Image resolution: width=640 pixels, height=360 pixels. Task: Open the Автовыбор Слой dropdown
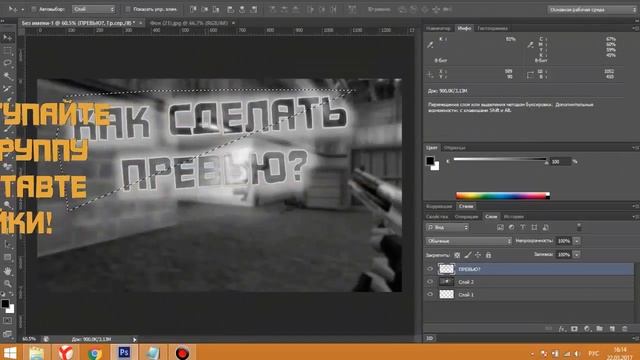point(93,9)
